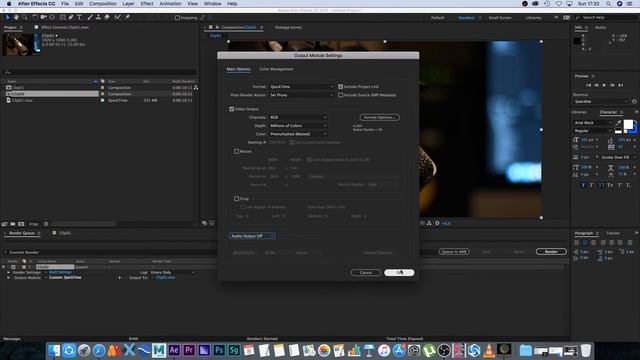Select the Zoom magnifier tool
The height and width of the screenshot is (360, 640).
[x=24, y=17]
